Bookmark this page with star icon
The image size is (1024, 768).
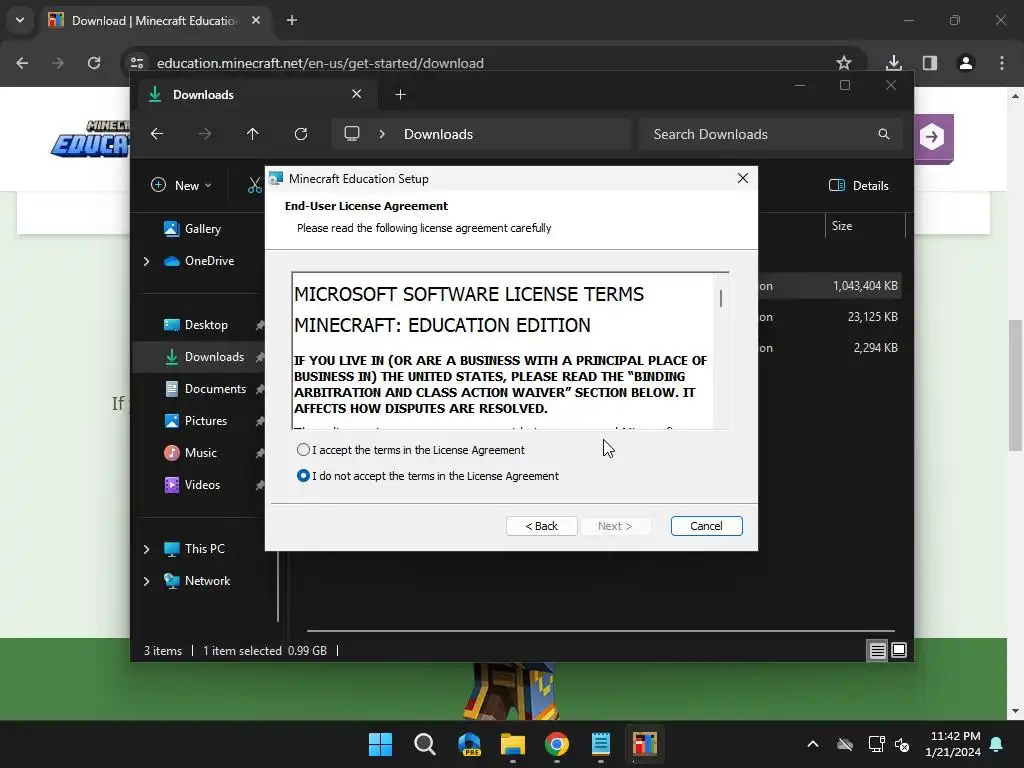(844, 63)
